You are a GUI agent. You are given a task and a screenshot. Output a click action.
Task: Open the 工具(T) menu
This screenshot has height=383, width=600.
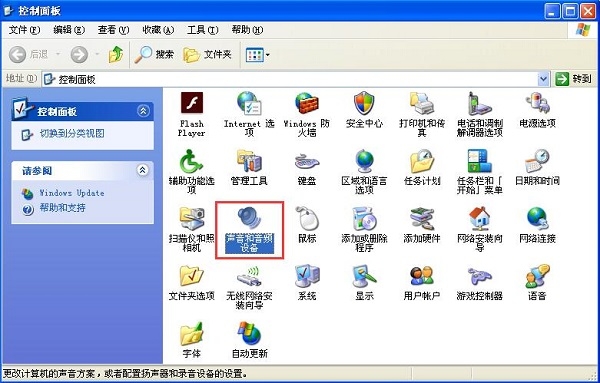202,30
